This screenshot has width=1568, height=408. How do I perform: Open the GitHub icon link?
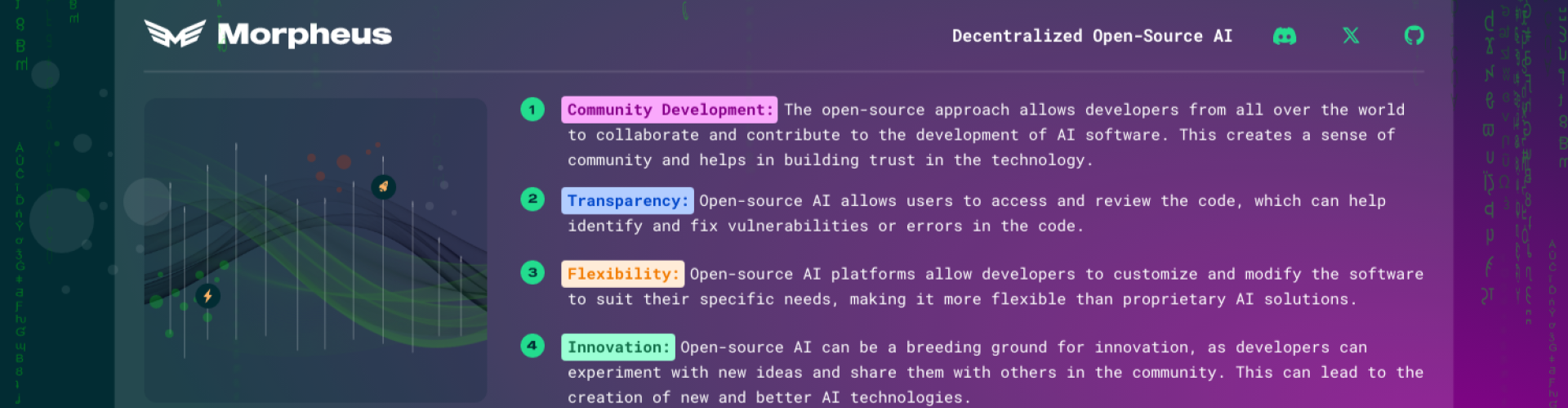click(x=1414, y=35)
